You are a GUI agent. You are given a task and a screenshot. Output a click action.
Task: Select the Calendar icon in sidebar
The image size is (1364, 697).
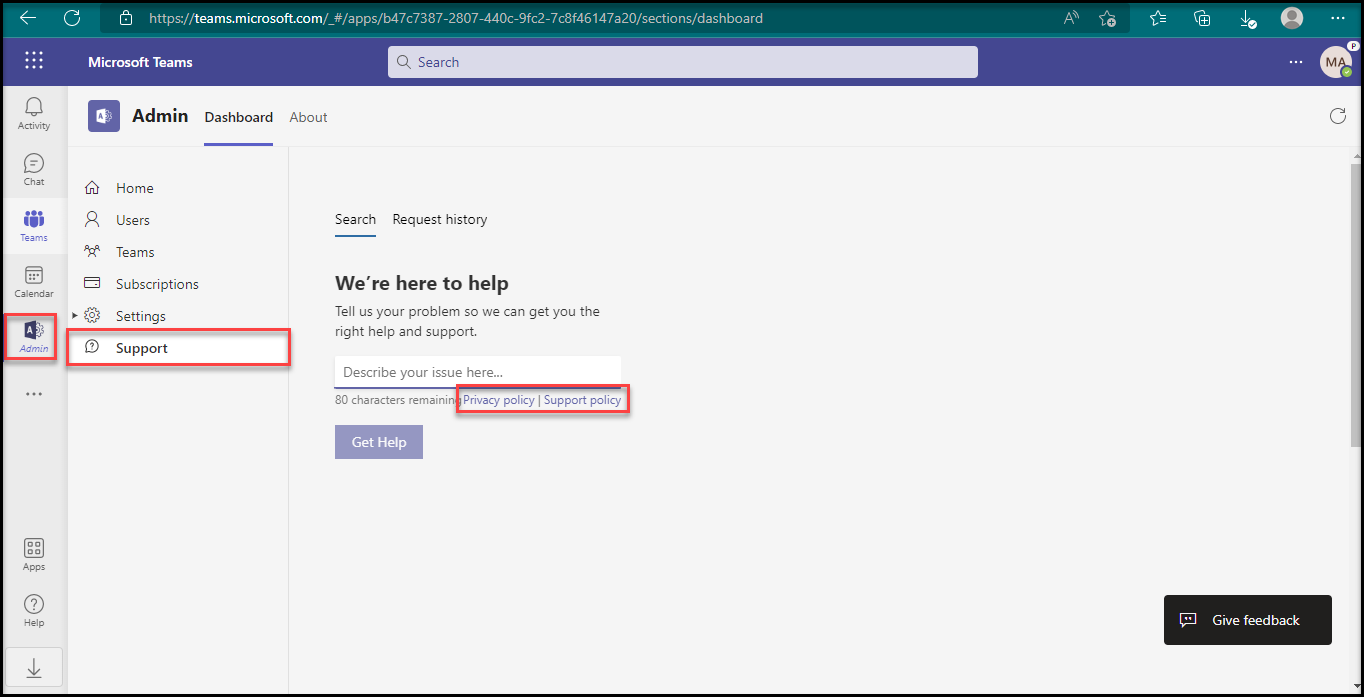tap(34, 281)
